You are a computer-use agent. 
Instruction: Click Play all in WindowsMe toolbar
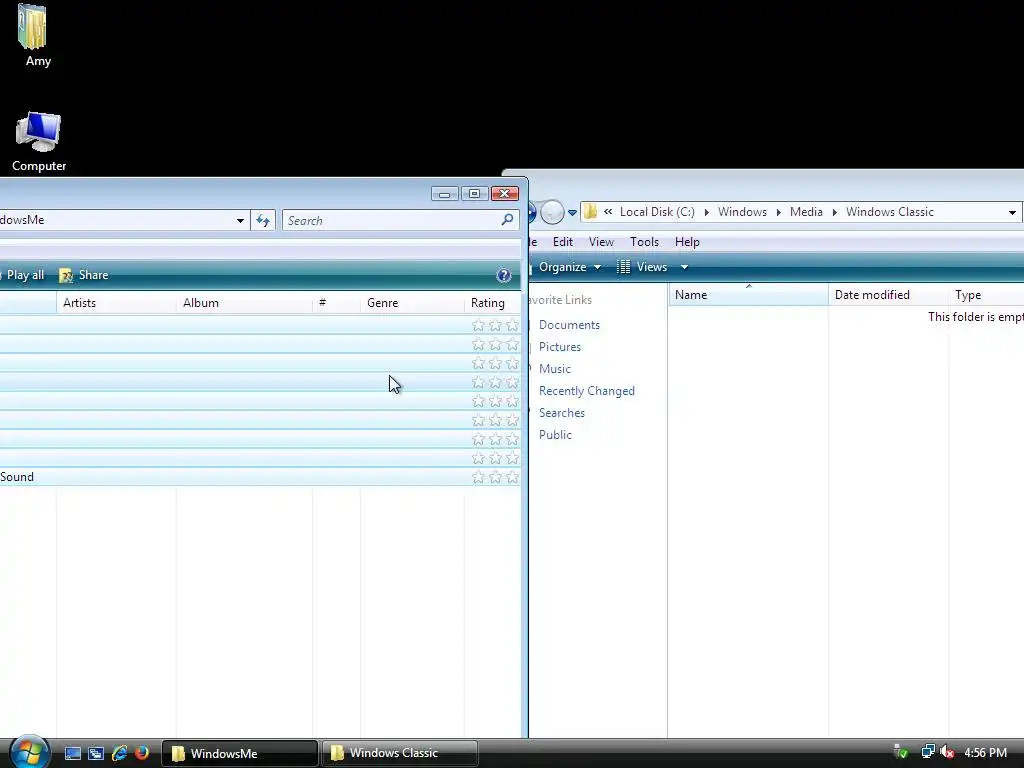(x=25, y=275)
